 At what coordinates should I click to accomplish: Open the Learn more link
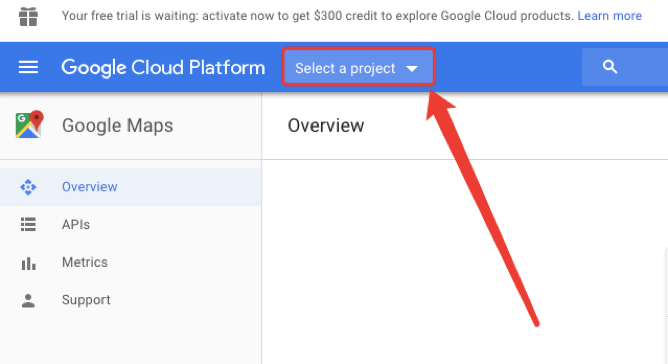click(610, 16)
